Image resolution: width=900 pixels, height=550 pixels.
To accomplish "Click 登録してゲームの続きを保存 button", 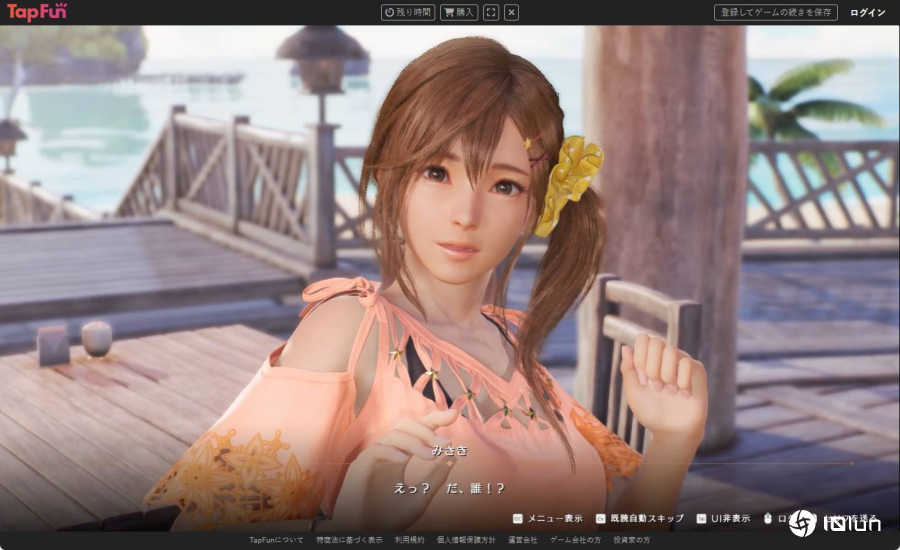I will point(776,12).
